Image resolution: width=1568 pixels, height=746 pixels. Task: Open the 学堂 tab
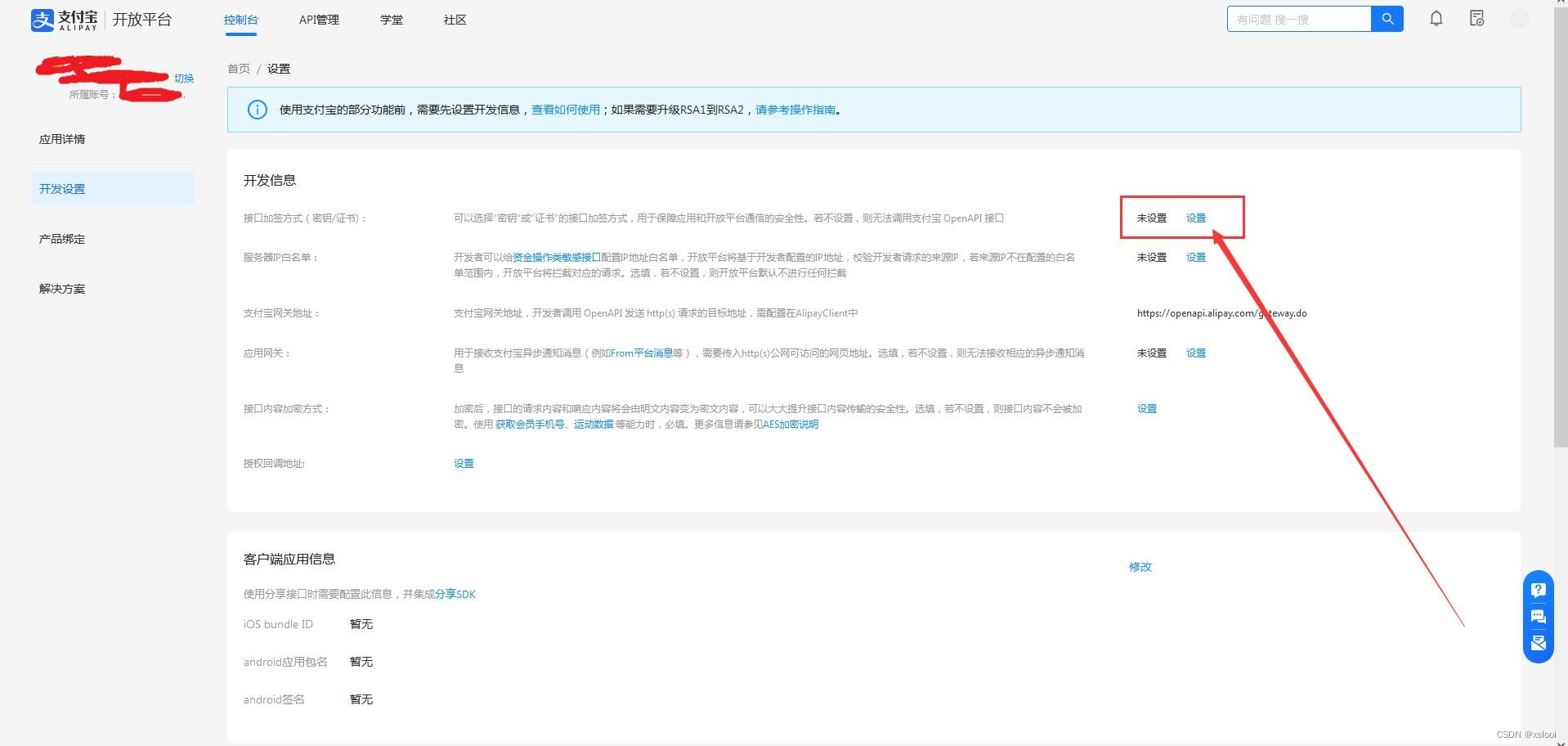[x=392, y=20]
